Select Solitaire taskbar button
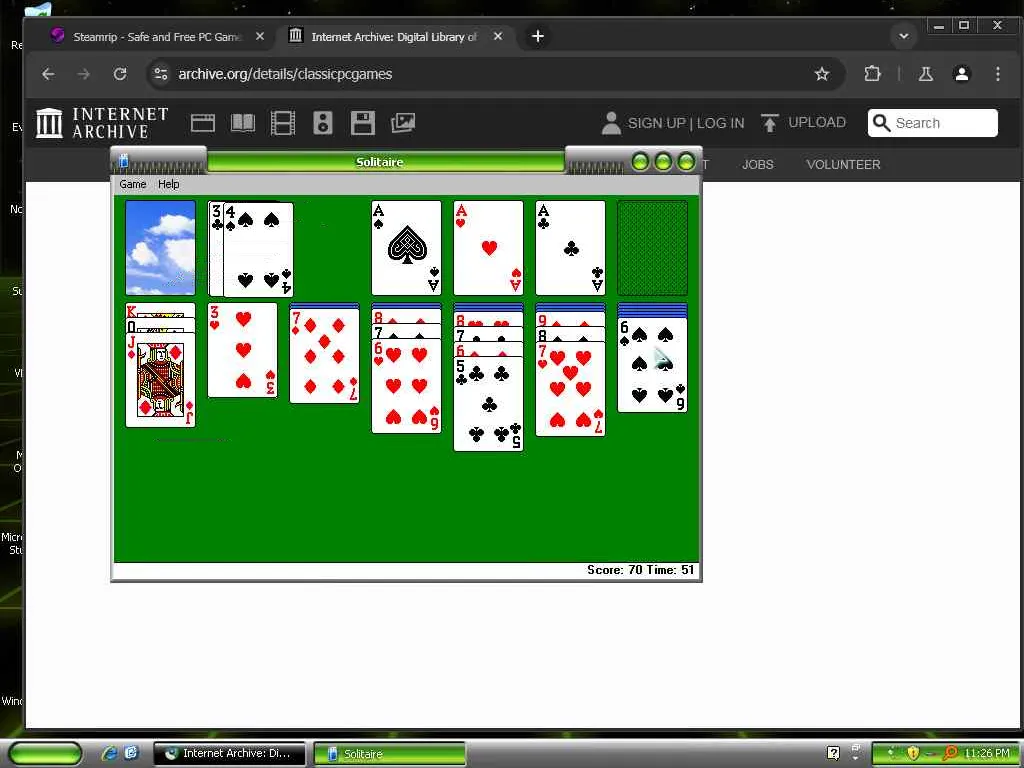This screenshot has width=1024, height=768. coord(389,754)
